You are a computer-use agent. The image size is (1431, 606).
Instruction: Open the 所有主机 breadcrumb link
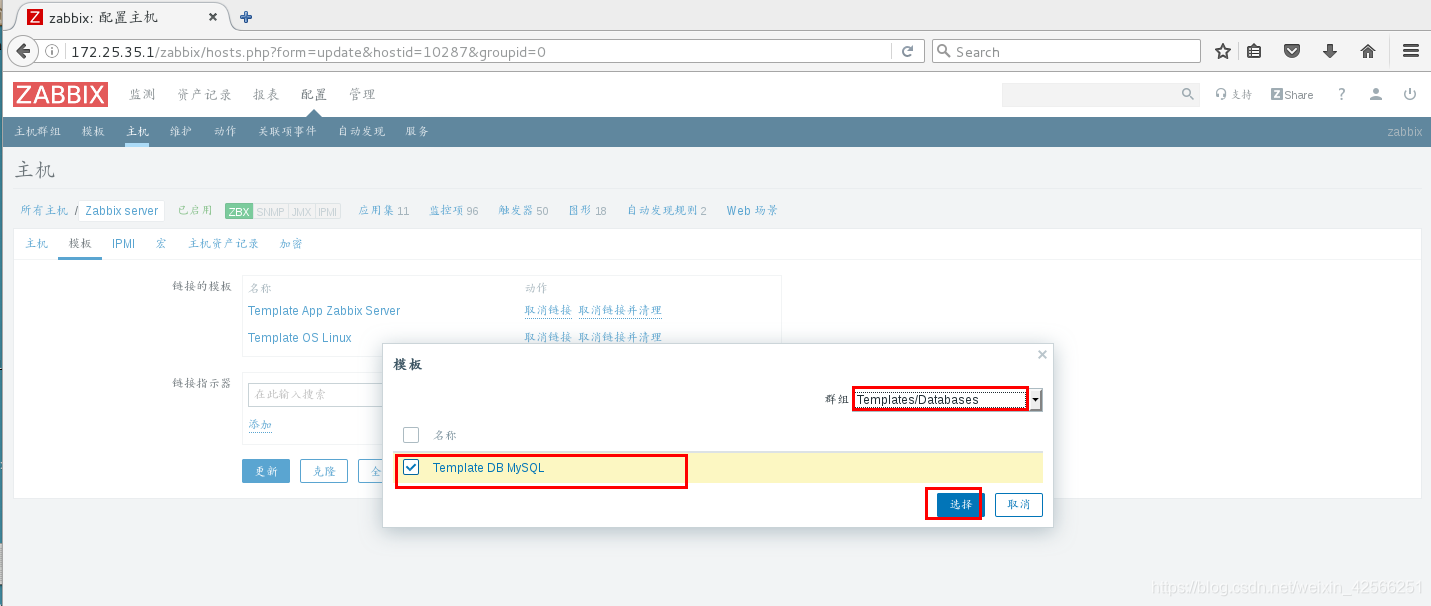tap(44, 211)
